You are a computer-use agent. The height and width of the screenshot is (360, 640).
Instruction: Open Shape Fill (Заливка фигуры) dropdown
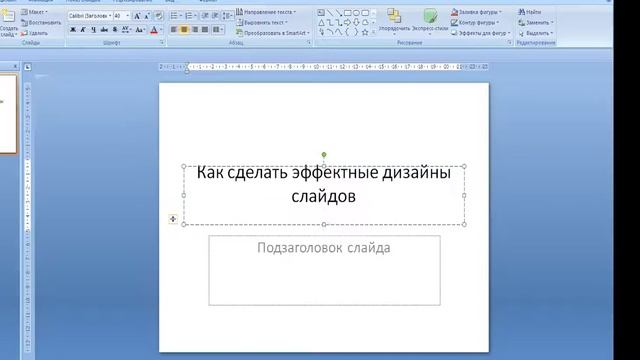pos(477,12)
